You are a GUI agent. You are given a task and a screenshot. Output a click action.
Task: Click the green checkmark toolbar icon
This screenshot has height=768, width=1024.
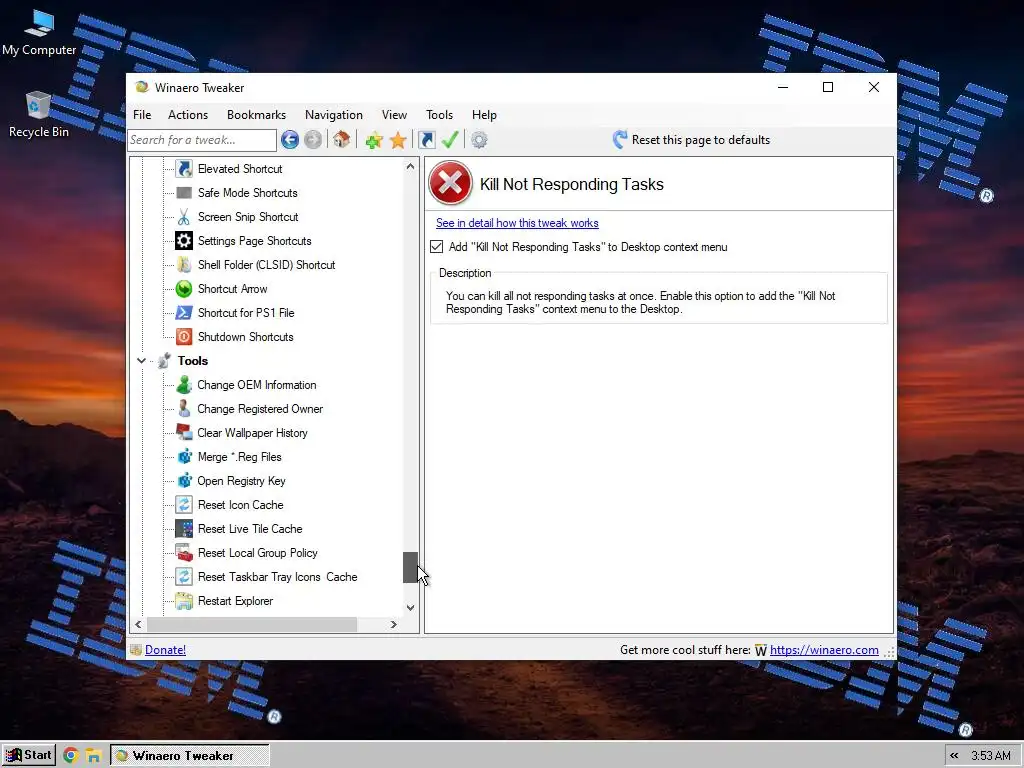(450, 140)
